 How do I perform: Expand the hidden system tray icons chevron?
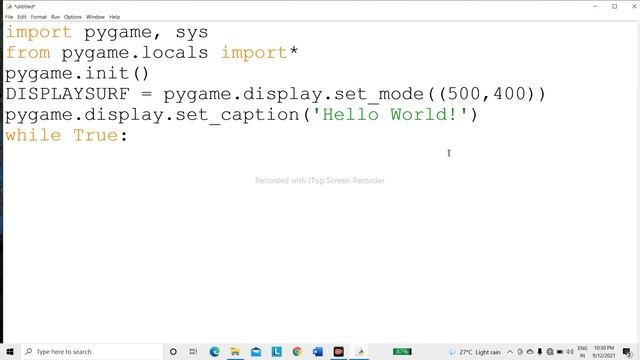click(x=510, y=352)
